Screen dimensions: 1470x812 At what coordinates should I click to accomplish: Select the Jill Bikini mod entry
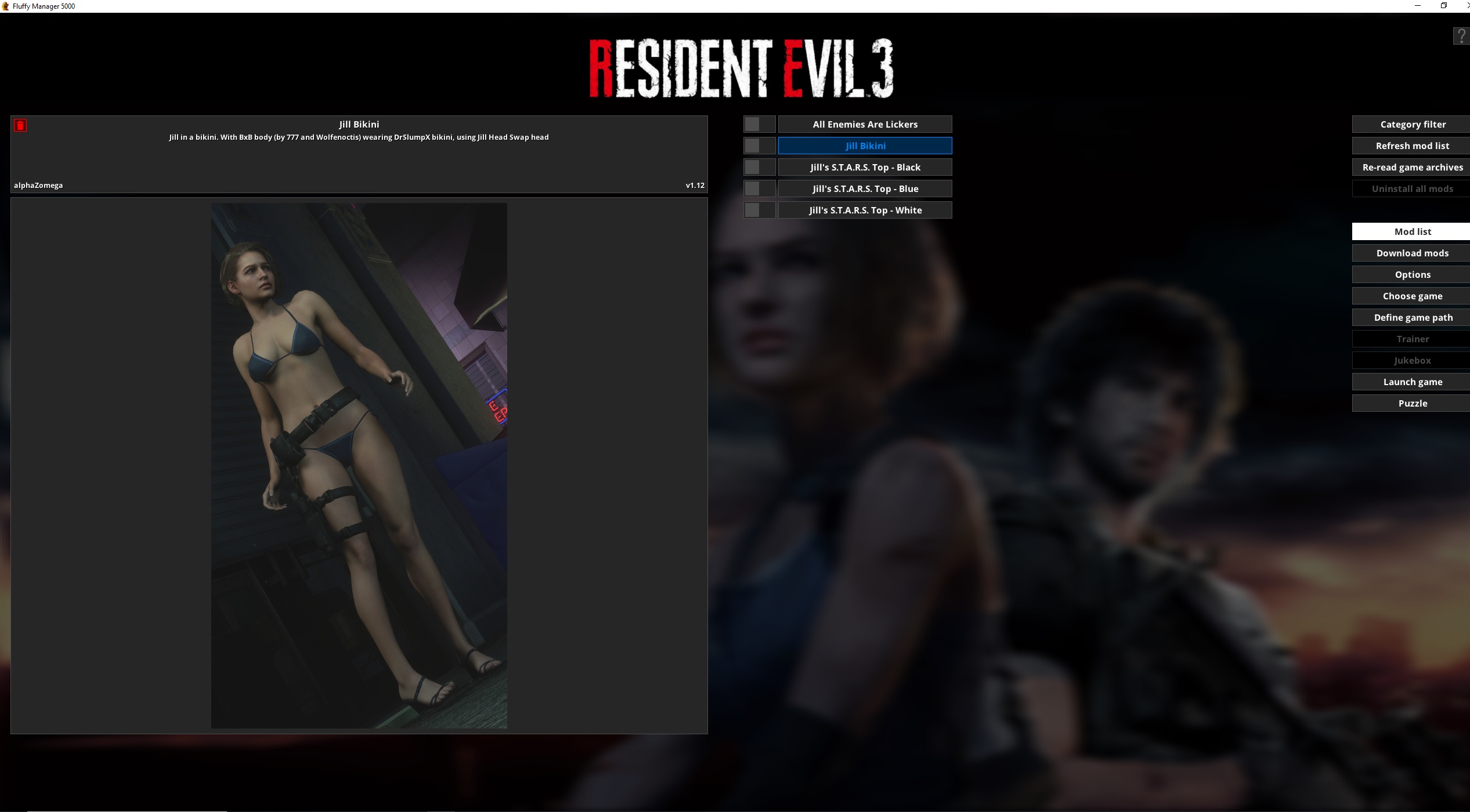click(x=865, y=146)
